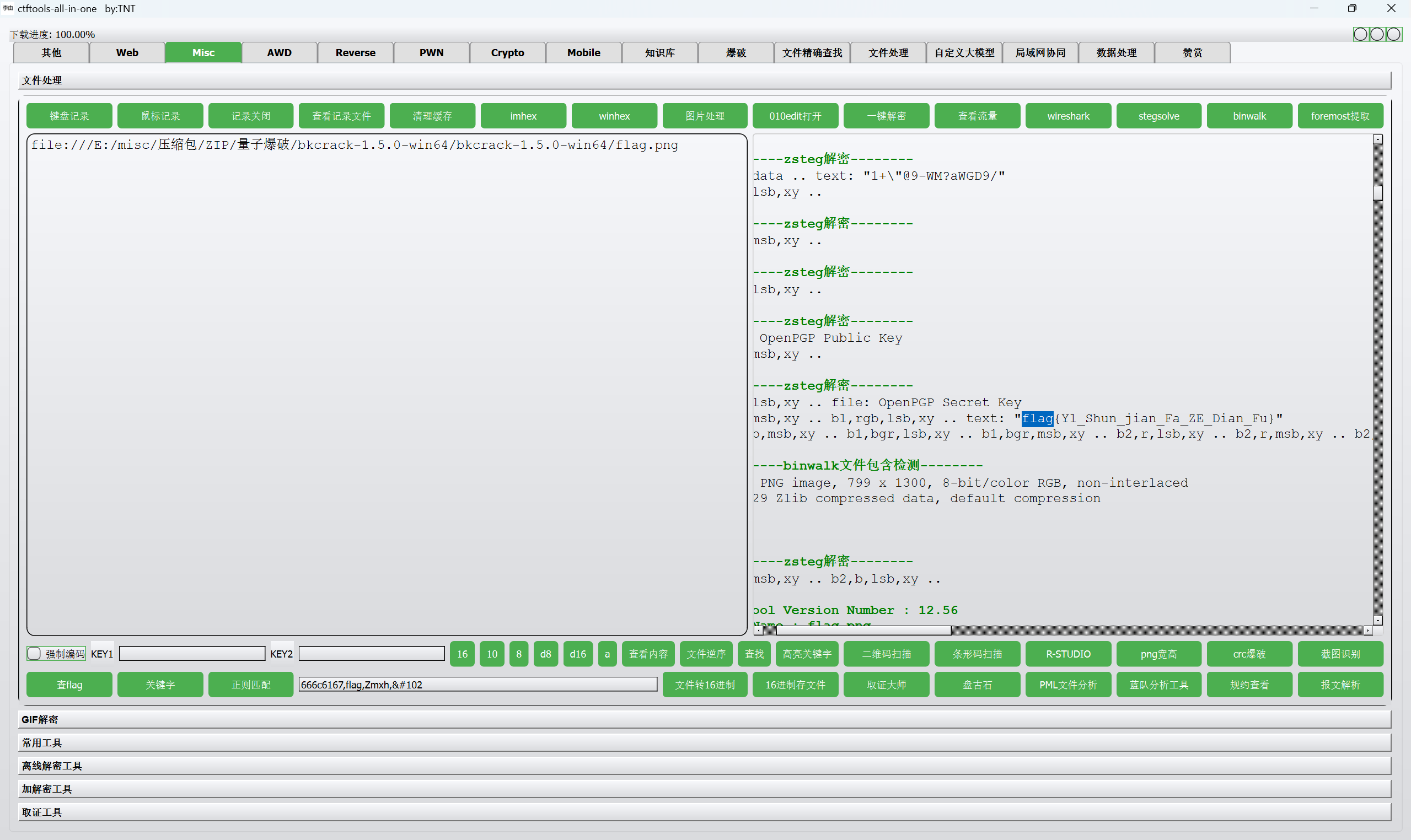
Task: Open the 自定义大模型 tab
Action: tap(964, 53)
